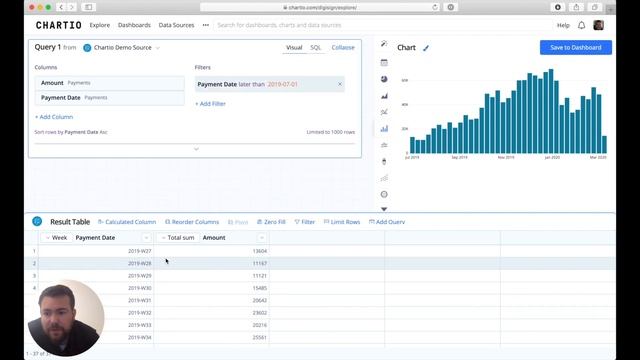Go back in Safari
The image size is (640, 360).
[61, 7]
